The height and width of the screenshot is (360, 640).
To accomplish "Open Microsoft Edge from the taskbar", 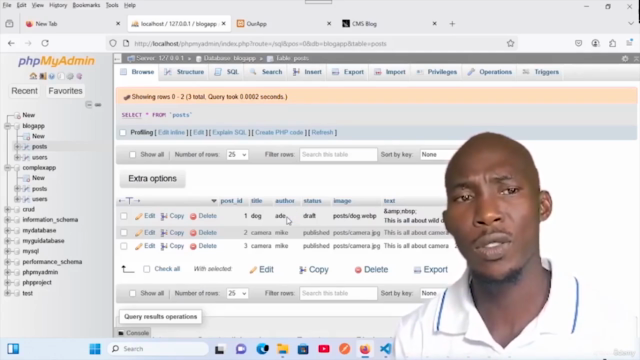I will [x=262, y=349].
